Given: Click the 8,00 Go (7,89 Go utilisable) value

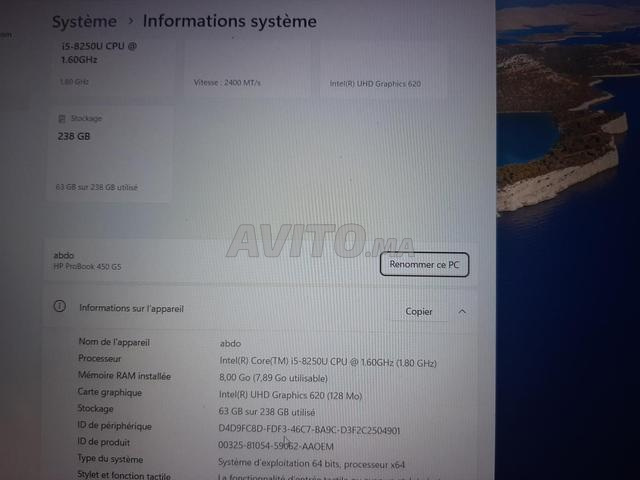Looking at the screenshot, I should [273, 378].
